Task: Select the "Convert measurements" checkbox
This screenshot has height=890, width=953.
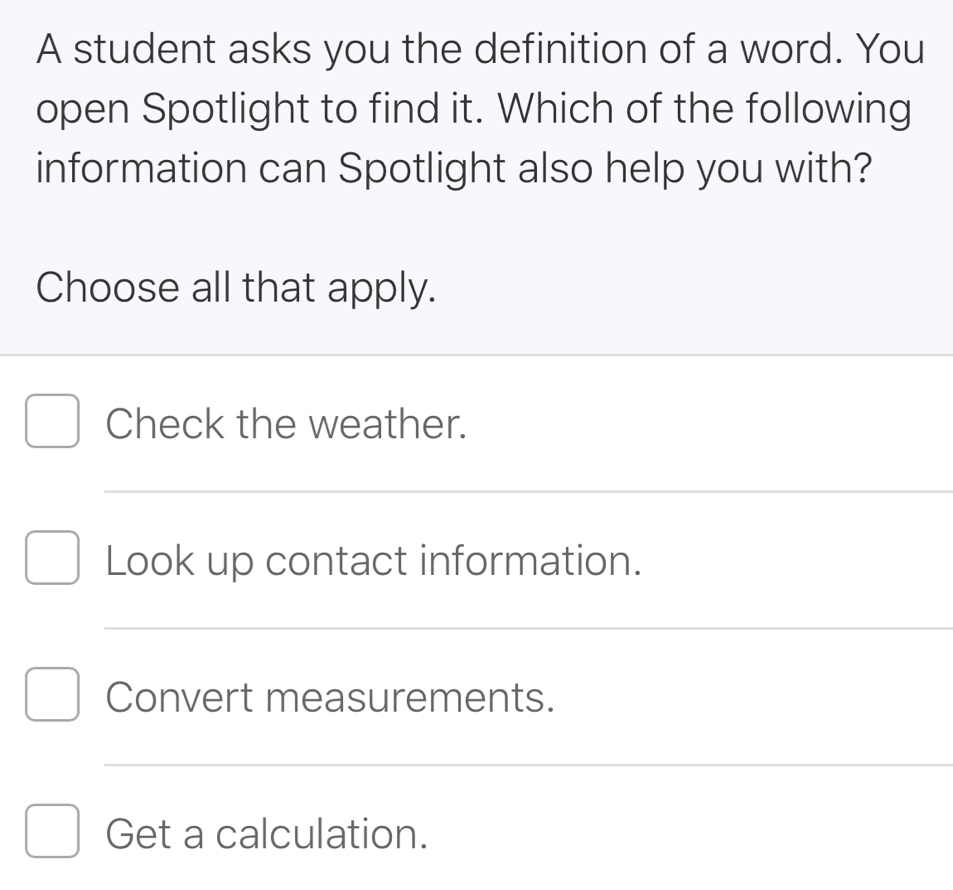Action: 53,697
